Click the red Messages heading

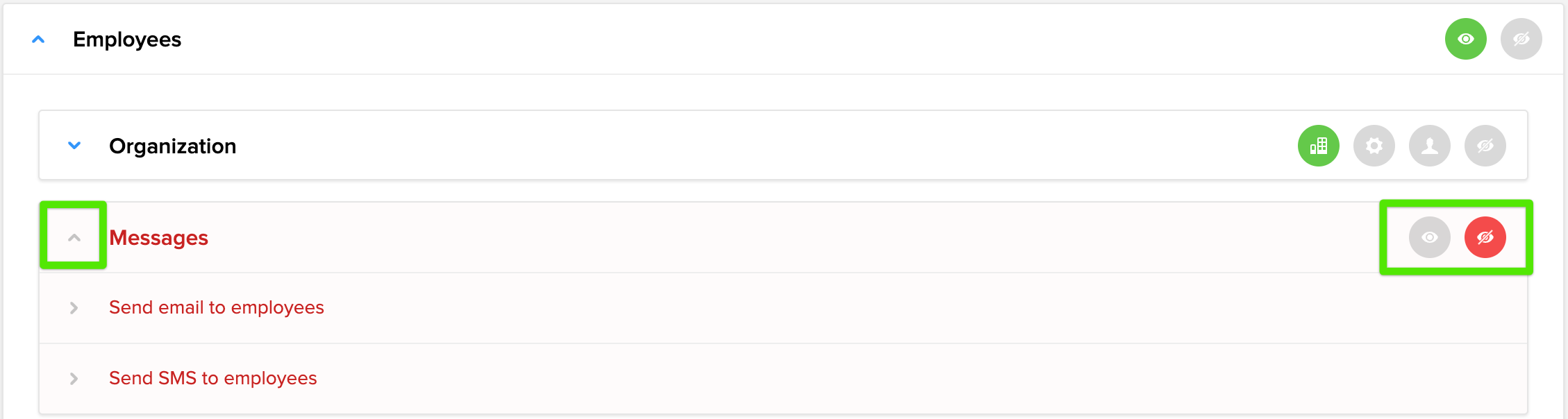click(x=158, y=237)
